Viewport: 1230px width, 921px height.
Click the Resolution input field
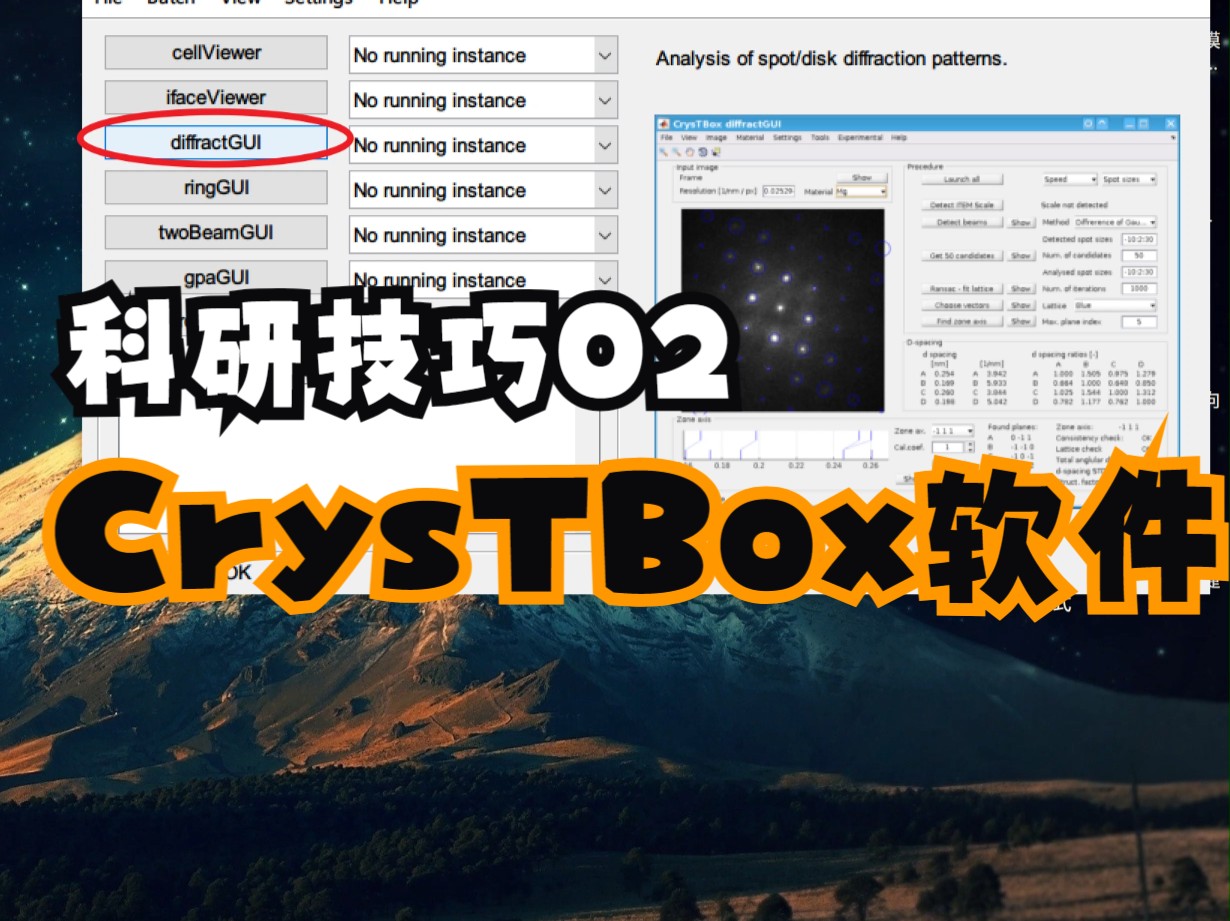[x=777, y=193]
